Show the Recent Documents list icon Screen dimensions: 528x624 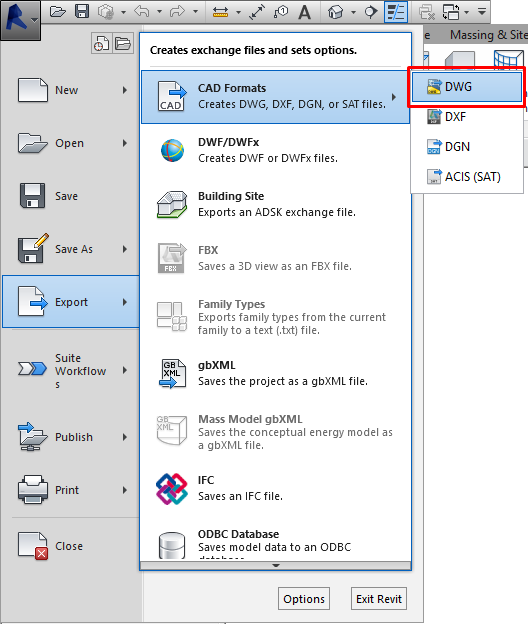point(101,43)
